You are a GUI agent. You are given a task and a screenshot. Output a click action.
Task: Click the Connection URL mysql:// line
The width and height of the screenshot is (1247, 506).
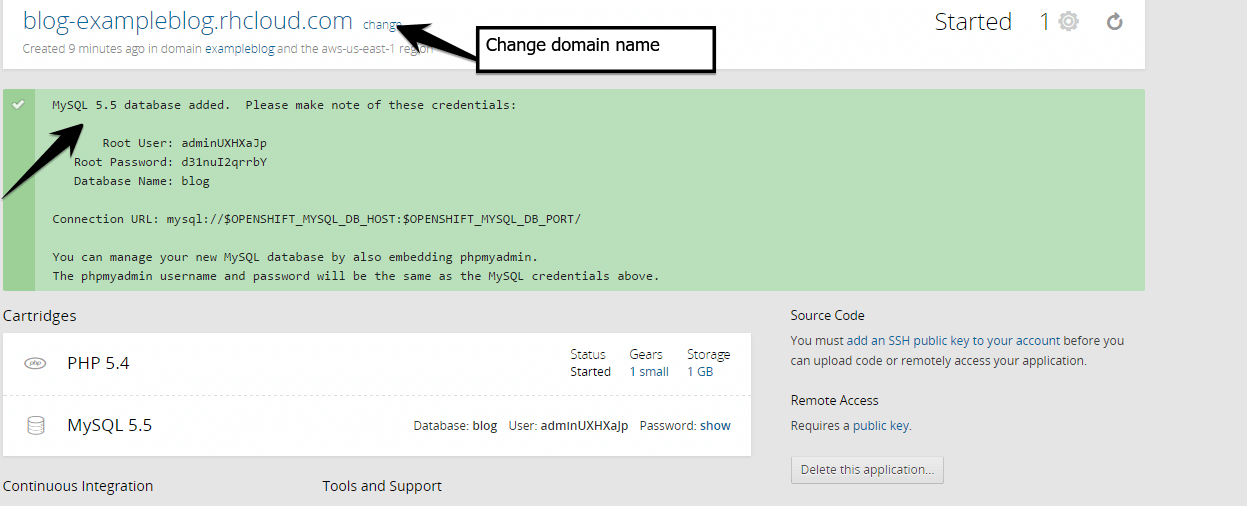[316, 219]
